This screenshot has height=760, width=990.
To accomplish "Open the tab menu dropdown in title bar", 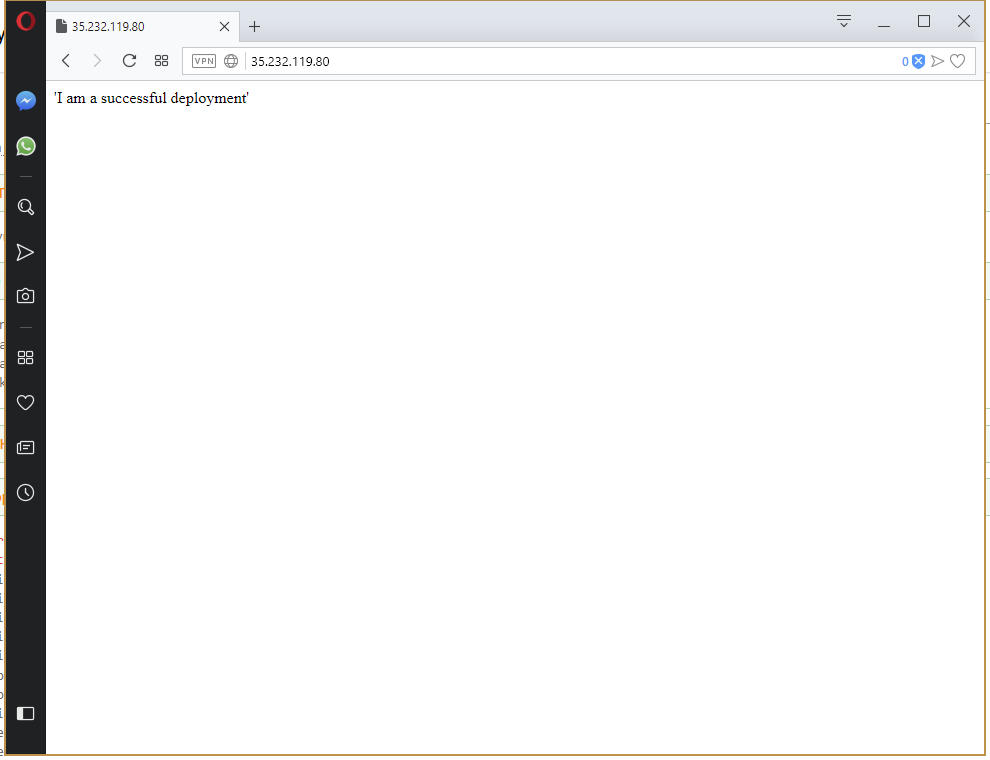I will click(x=844, y=21).
